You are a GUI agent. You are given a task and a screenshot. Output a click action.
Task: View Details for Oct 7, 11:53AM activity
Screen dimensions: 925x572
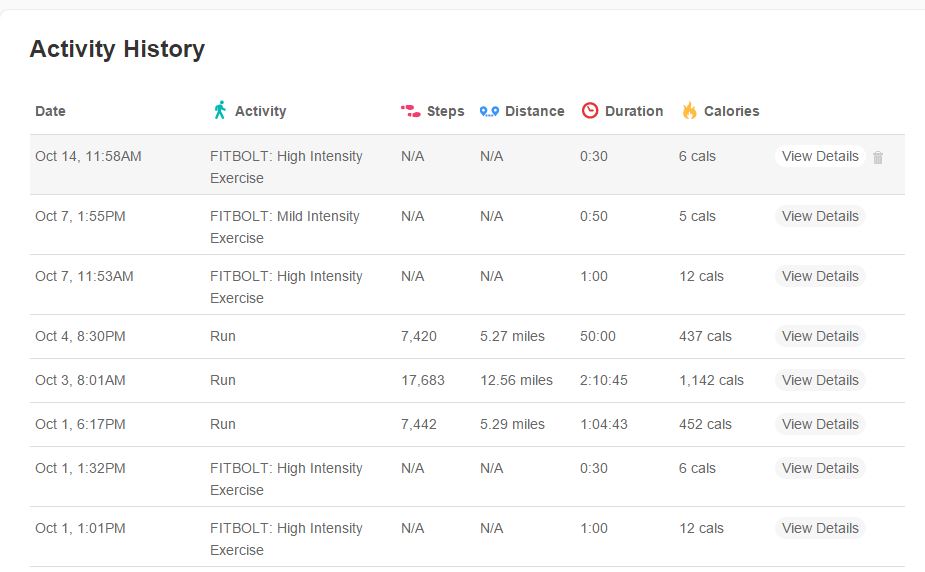coord(820,277)
